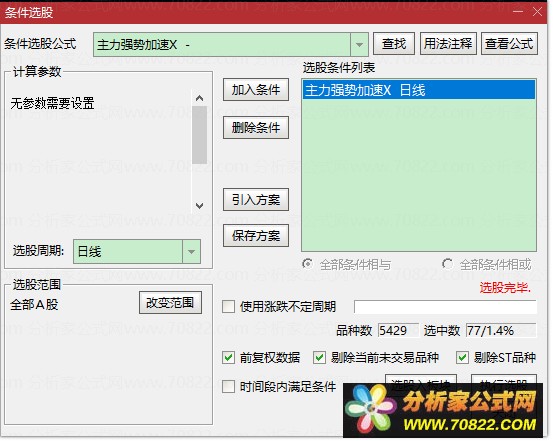Viewport: 553px width, 441px height.
Task: Expand the 选股周期 period dropdown arrow
Action: [x=192, y=252]
